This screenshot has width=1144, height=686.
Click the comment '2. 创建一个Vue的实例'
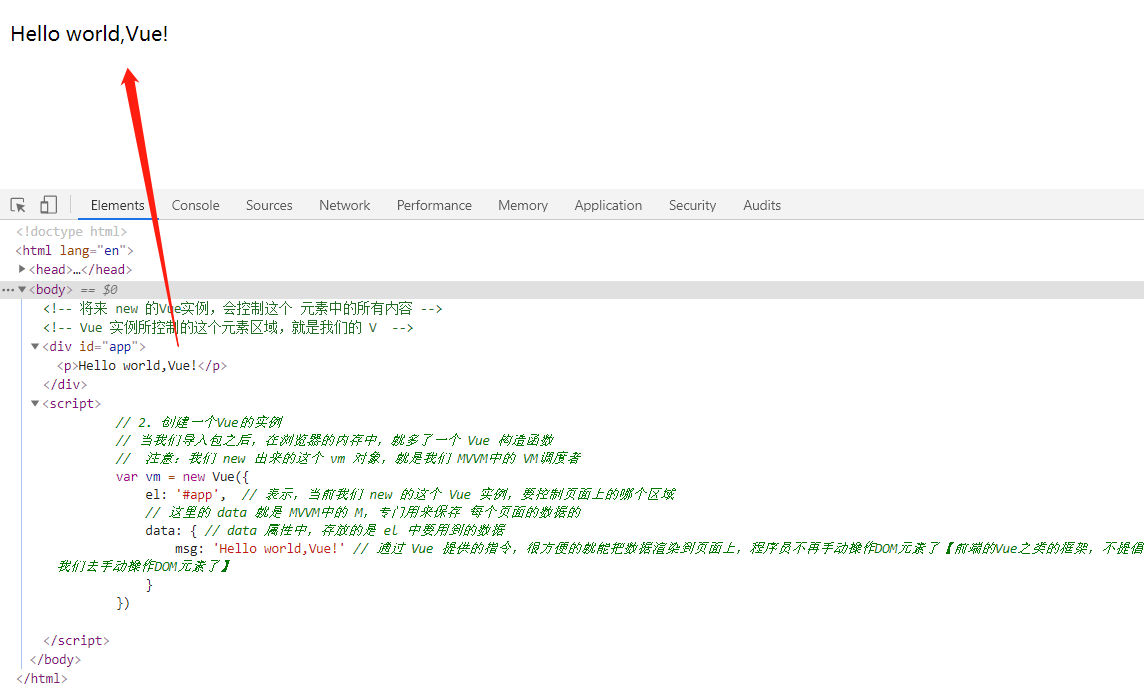198,423
